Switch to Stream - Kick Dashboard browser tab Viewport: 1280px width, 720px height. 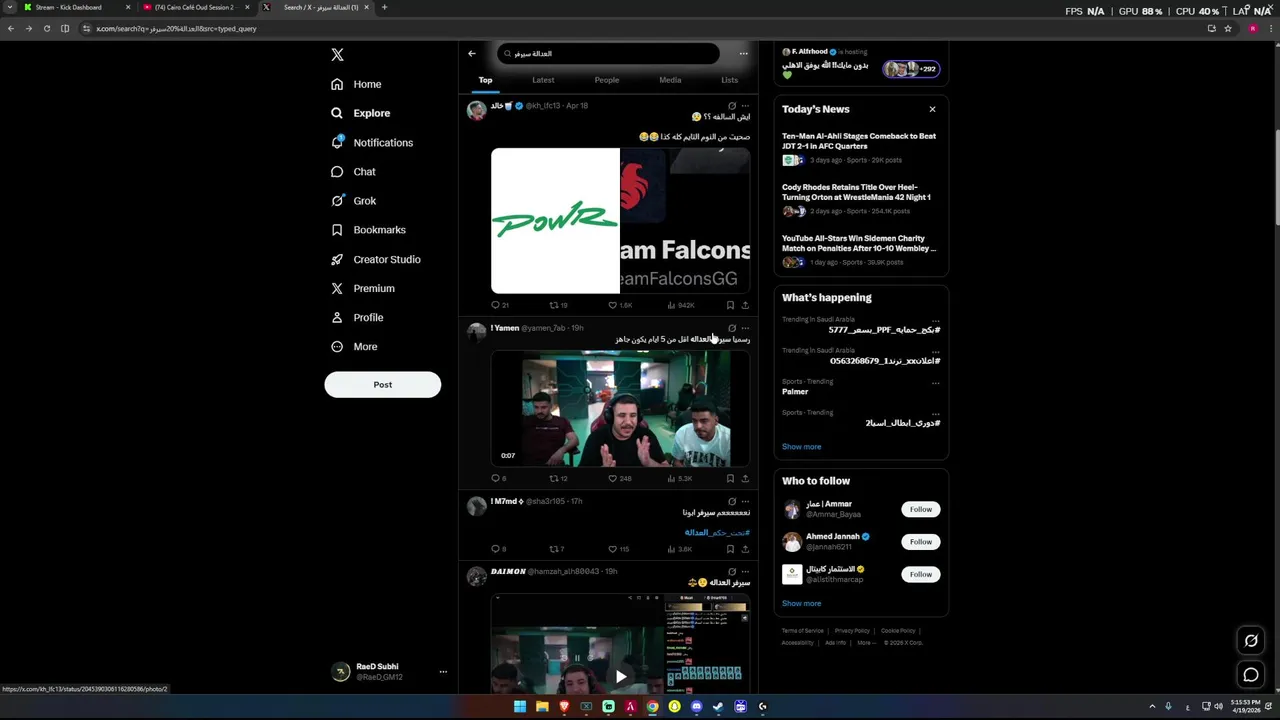[75, 7]
